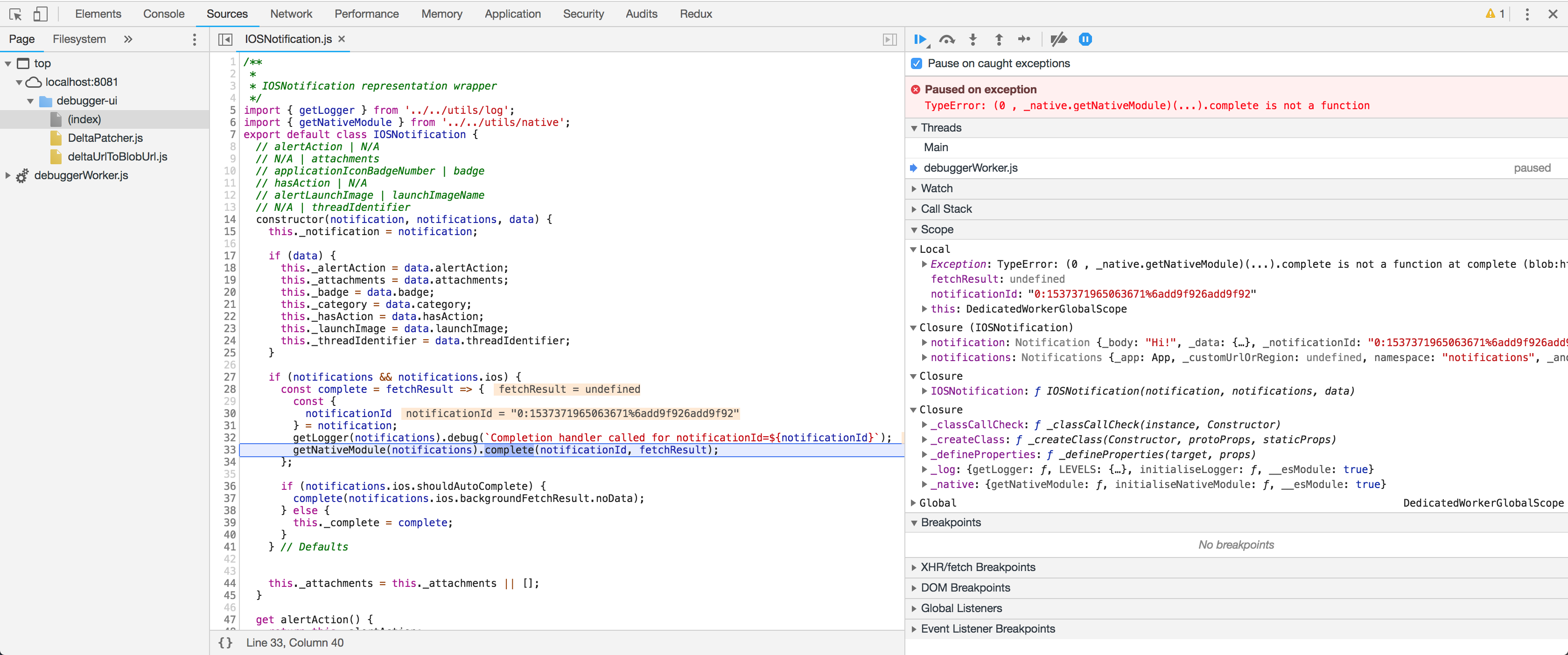Image resolution: width=1568 pixels, height=655 pixels.
Task: Step over next function call
Action: (946, 40)
